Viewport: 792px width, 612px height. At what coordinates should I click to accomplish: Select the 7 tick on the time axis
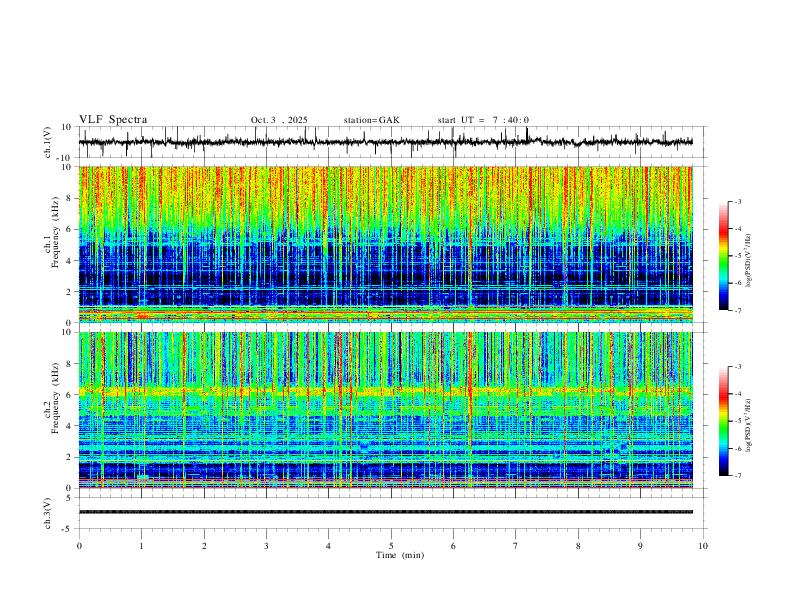click(x=516, y=546)
